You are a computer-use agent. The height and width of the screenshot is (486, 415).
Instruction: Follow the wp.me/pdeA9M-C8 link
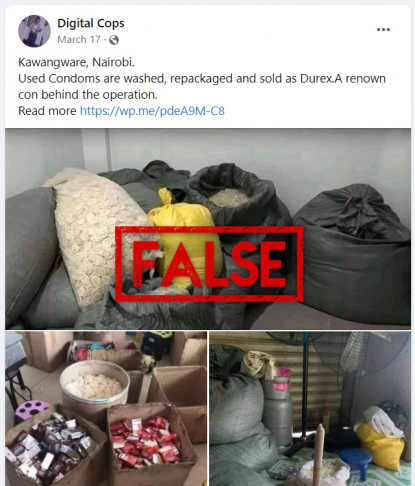pyautogui.click(x=152, y=111)
